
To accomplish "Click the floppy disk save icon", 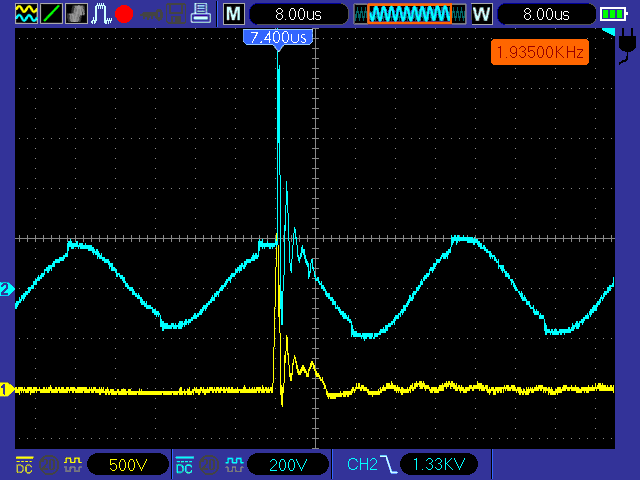I will pyautogui.click(x=175, y=14).
